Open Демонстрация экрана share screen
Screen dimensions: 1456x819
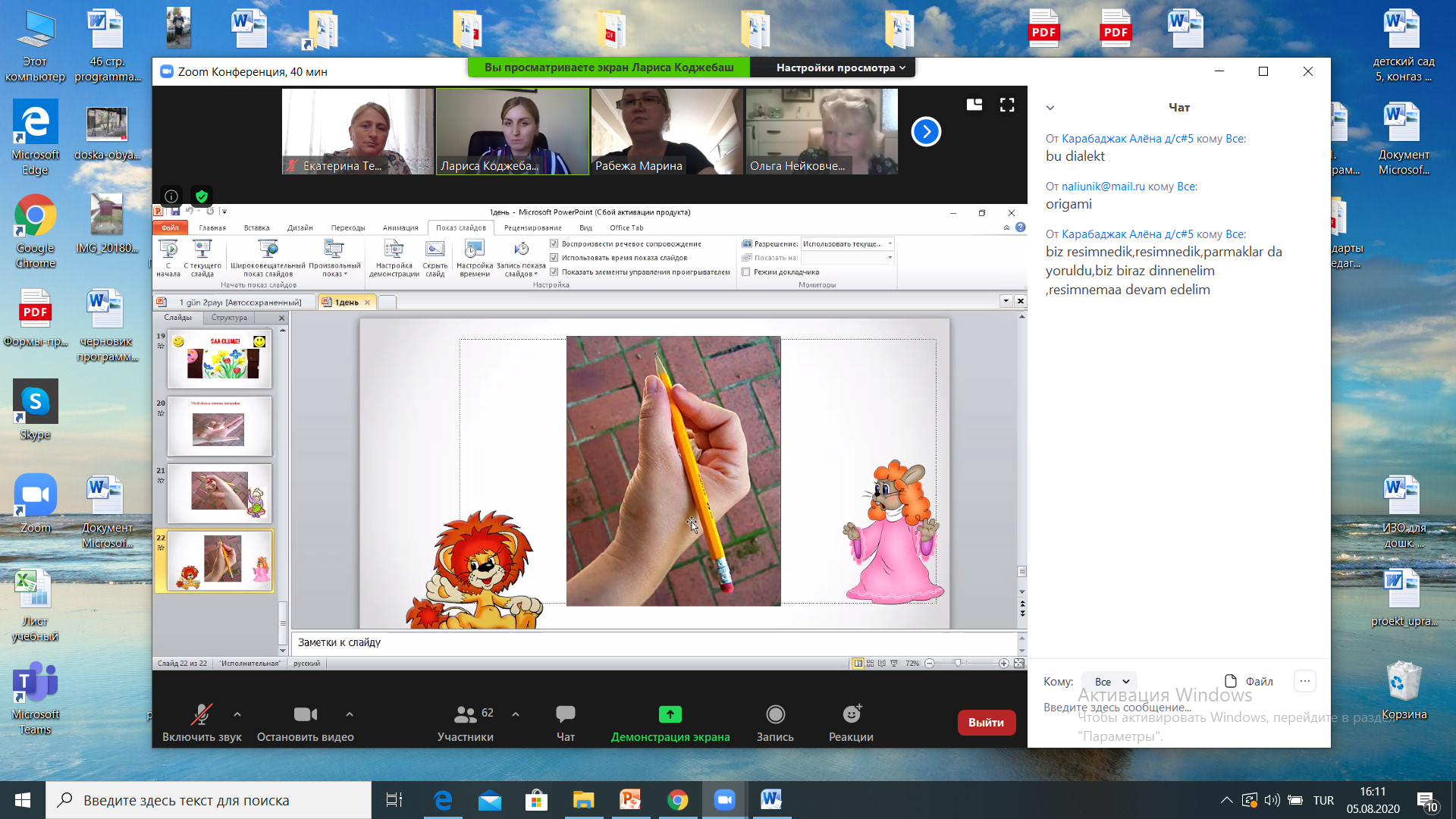670,714
